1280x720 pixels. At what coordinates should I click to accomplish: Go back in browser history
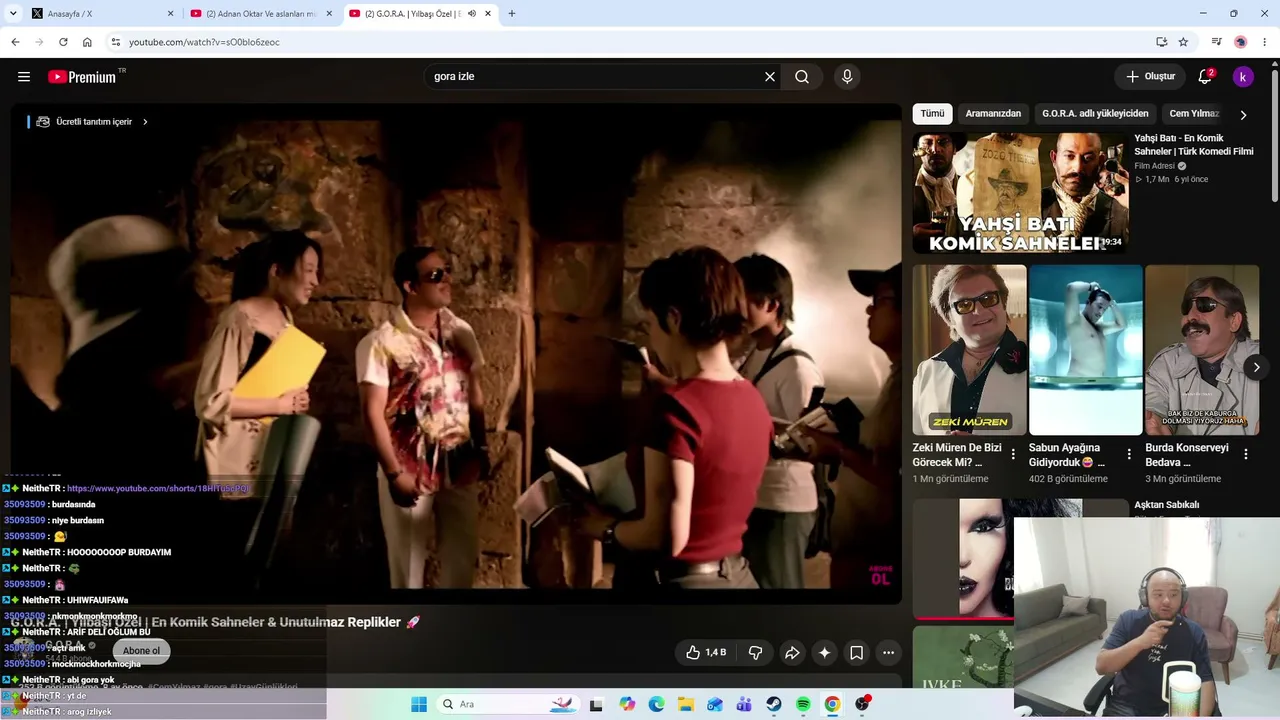[15, 42]
